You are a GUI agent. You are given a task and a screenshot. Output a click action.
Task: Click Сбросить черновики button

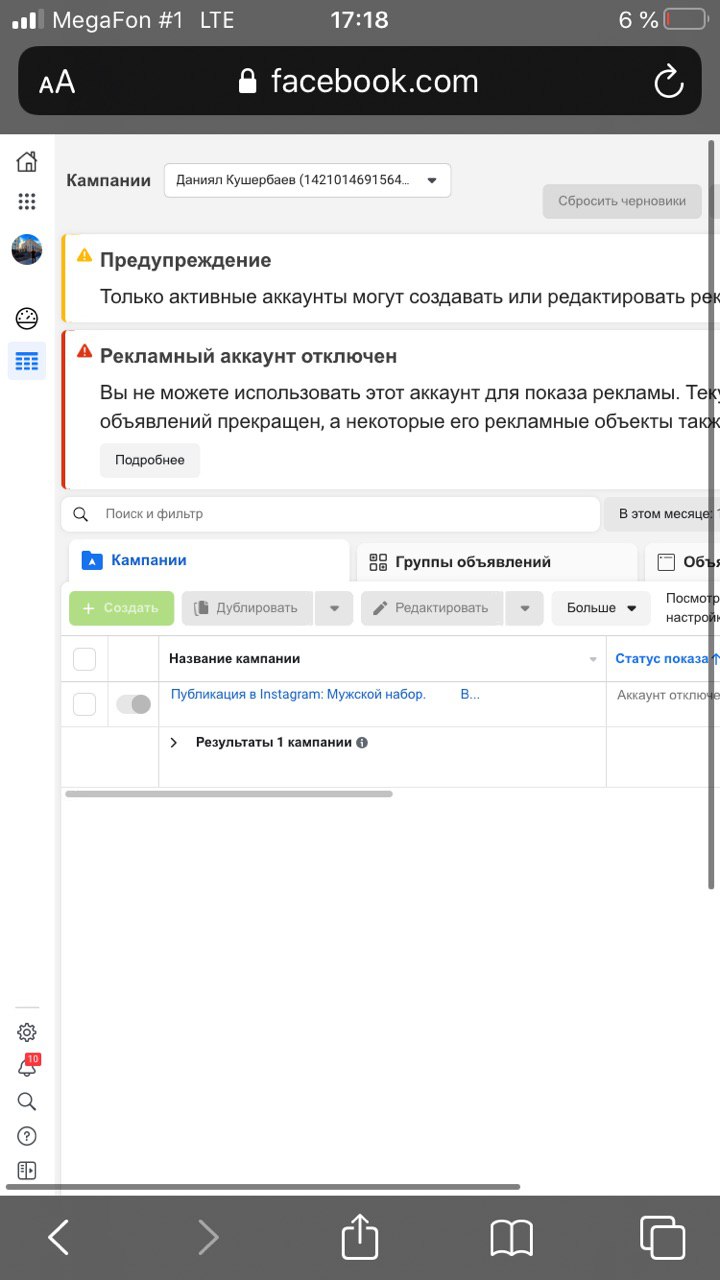point(622,201)
